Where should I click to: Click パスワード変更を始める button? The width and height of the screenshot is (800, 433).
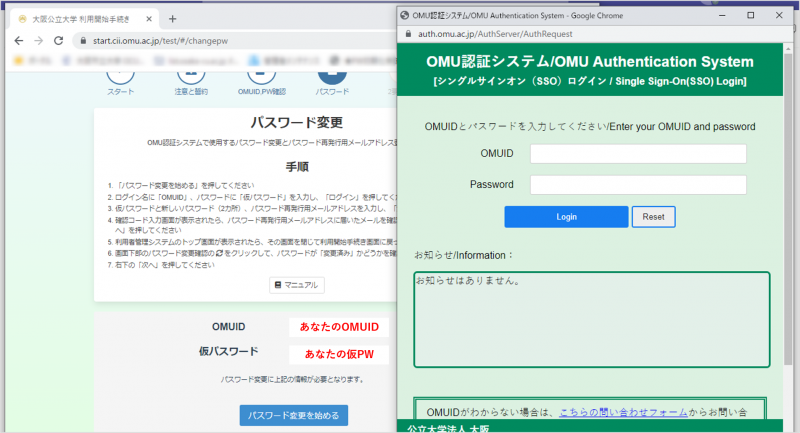(294, 415)
